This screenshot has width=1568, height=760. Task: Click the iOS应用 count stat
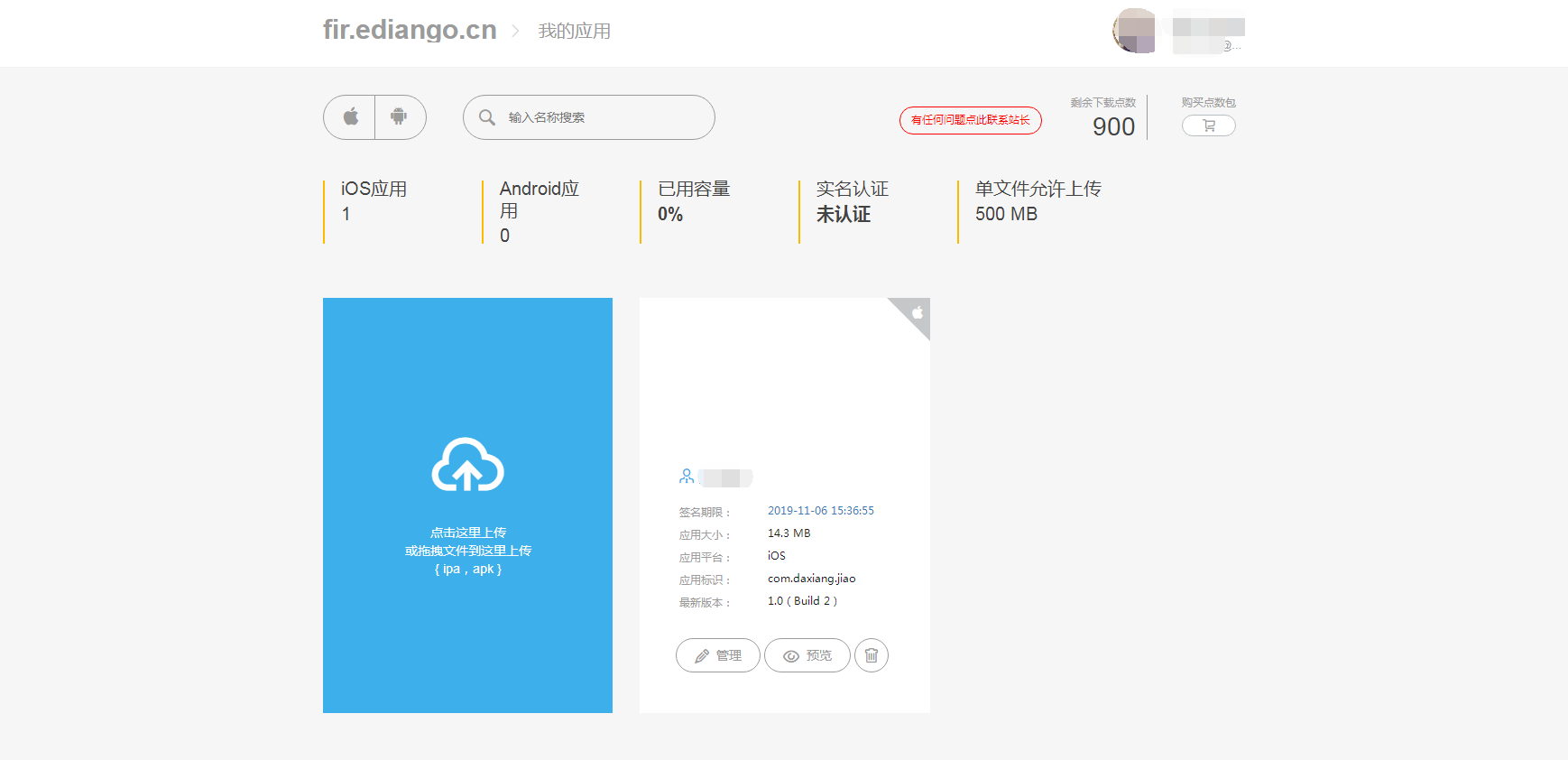[x=374, y=201]
